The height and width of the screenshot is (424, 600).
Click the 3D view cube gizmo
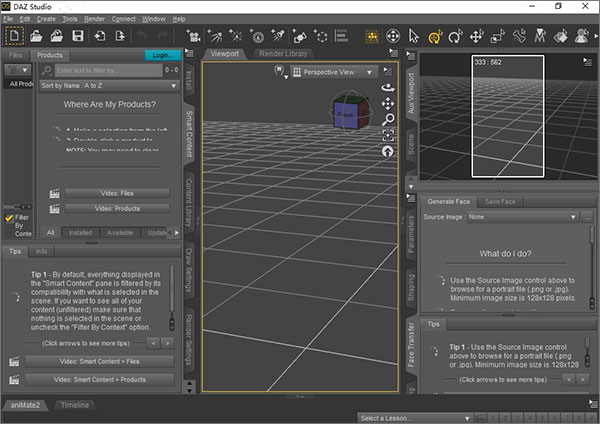click(350, 113)
